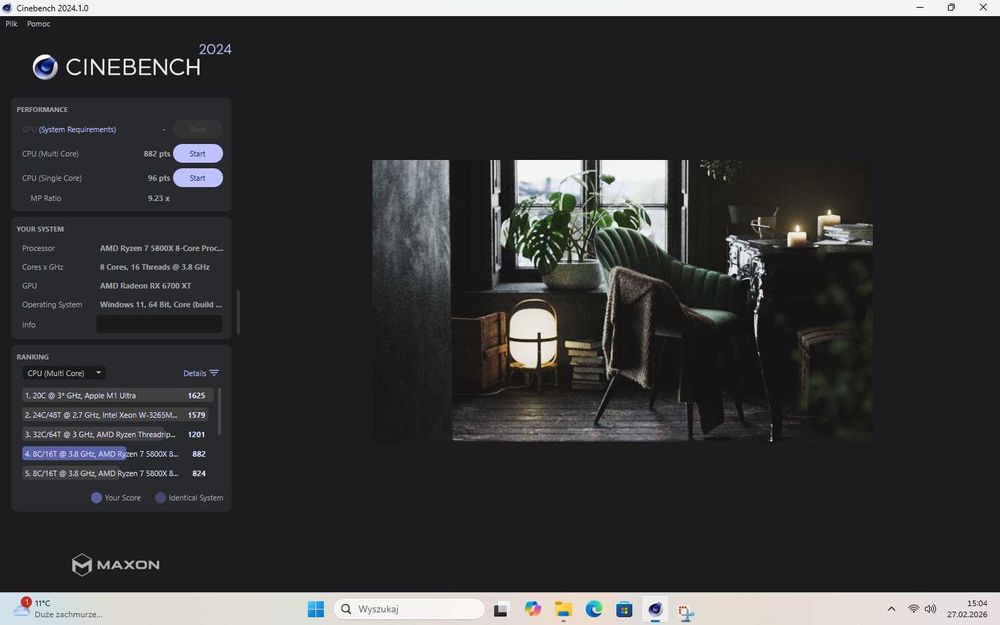Click the GPU value AMD Radeon RX 6700 XT
The width and height of the screenshot is (1000, 625).
145,286
